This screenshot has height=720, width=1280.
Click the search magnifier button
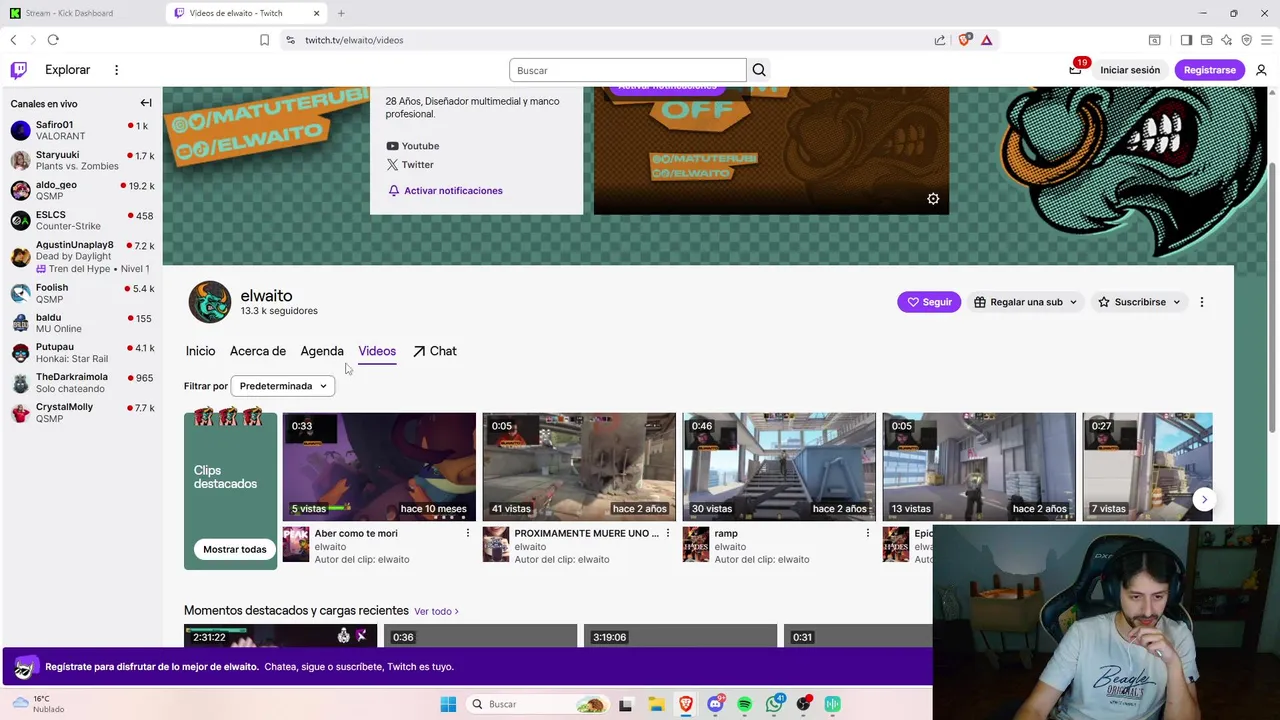pos(759,70)
